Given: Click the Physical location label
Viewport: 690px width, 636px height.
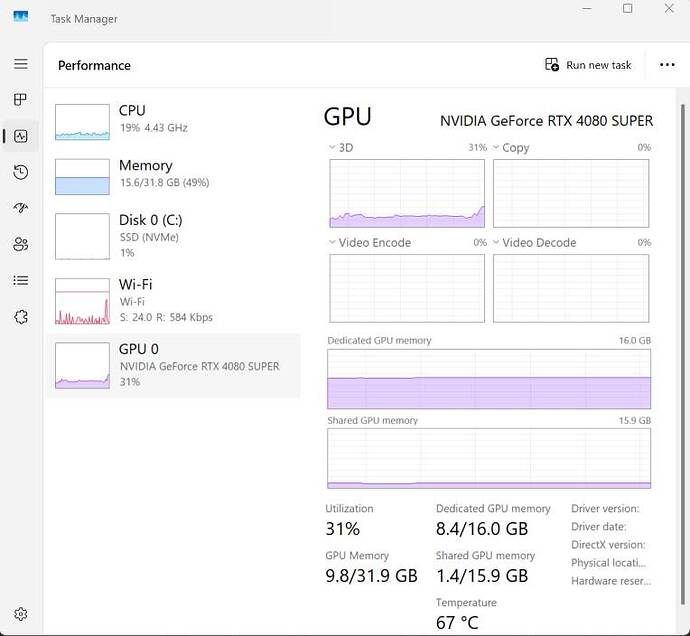Looking at the screenshot, I should click(x=609, y=562).
